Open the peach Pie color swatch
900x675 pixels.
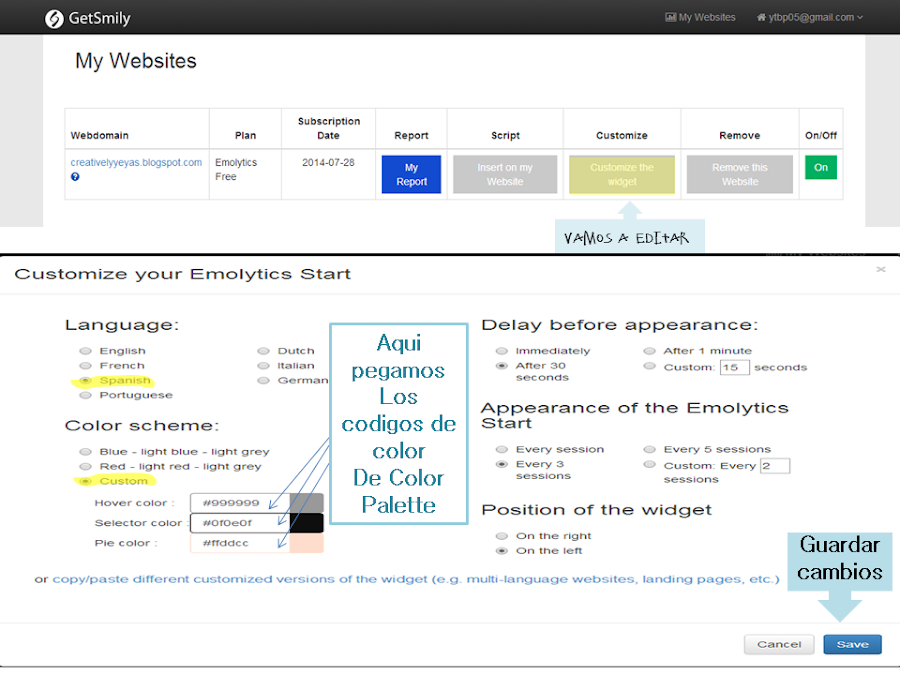pyautogui.click(x=307, y=543)
